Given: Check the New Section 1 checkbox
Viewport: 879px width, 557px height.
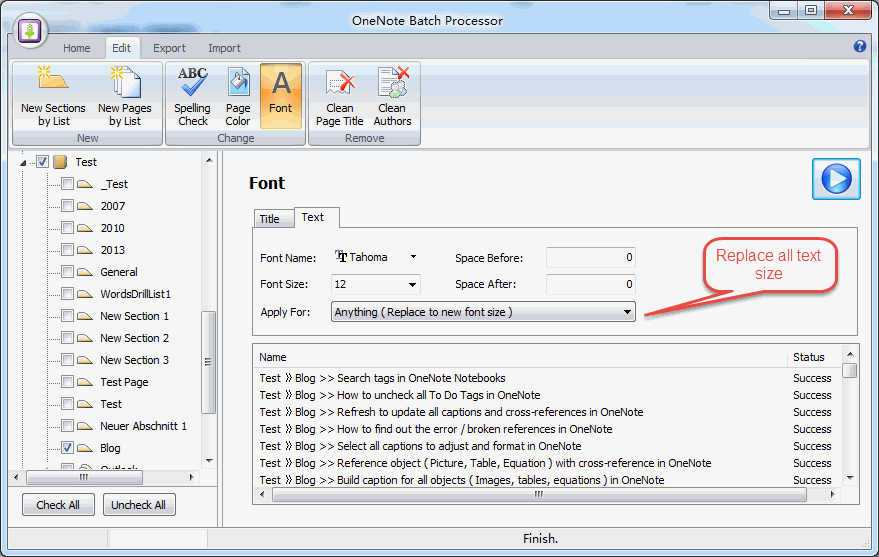Looking at the screenshot, I should click(67, 315).
